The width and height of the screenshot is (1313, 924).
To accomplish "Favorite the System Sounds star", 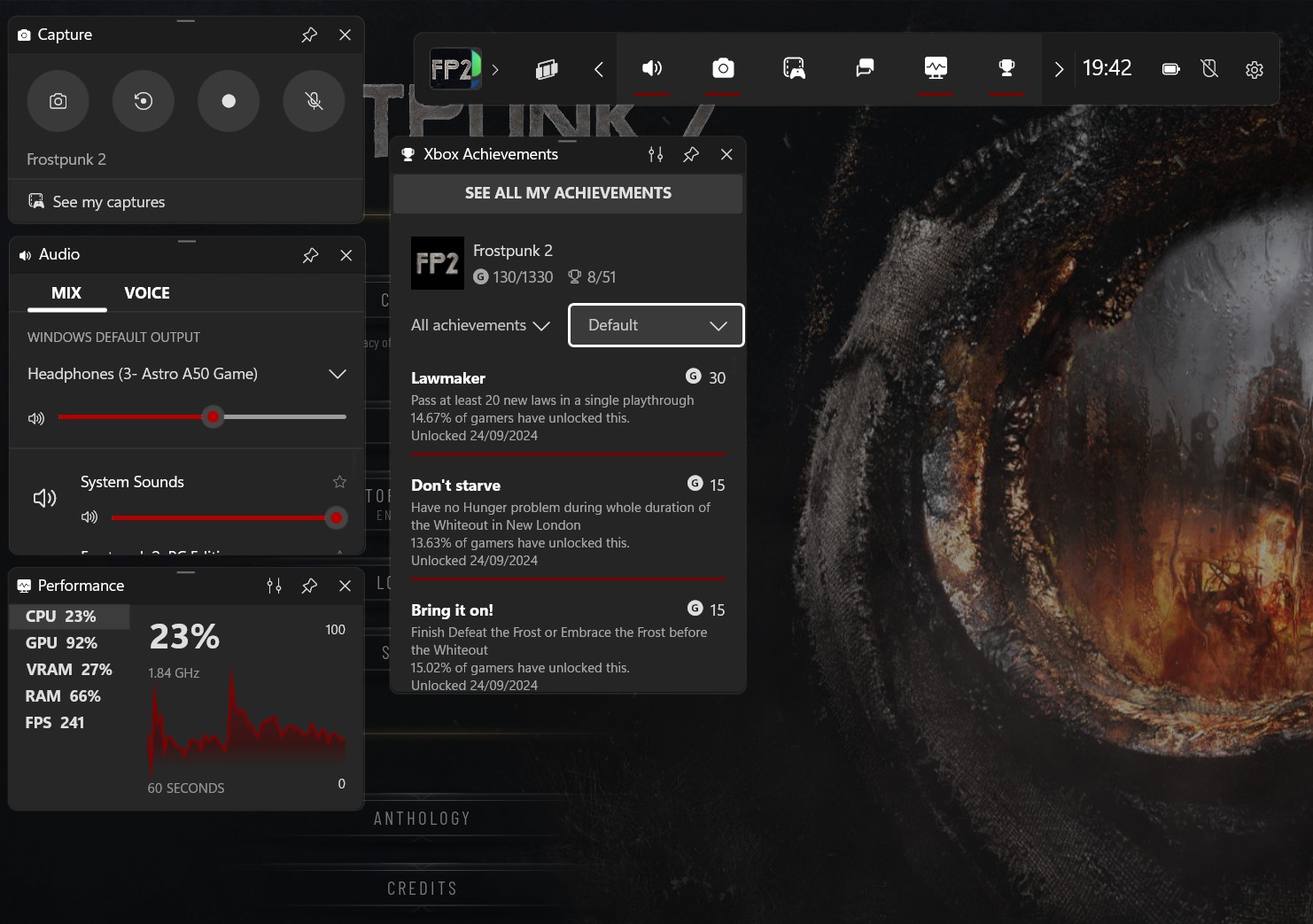I will click(x=339, y=482).
